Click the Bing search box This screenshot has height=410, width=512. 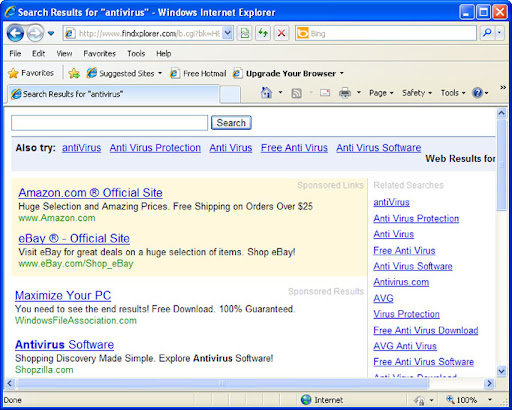(386, 33)
